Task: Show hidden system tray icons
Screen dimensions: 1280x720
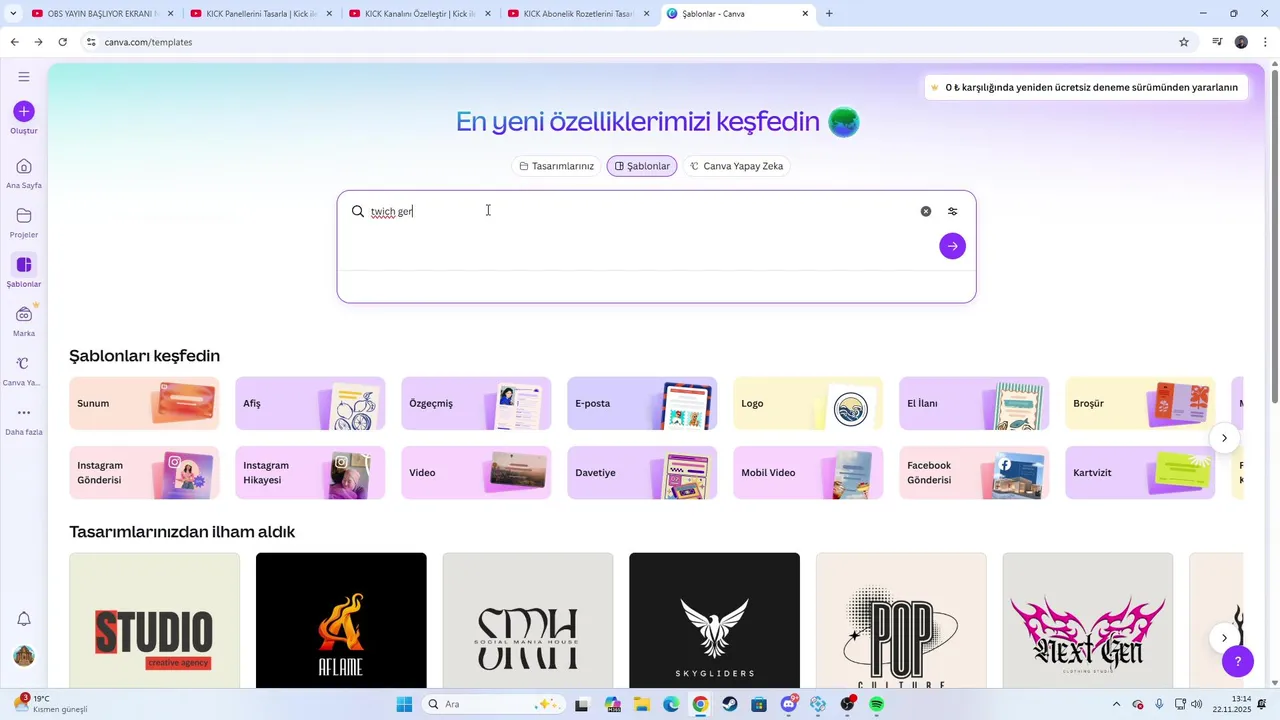Action: (1117, 704)
